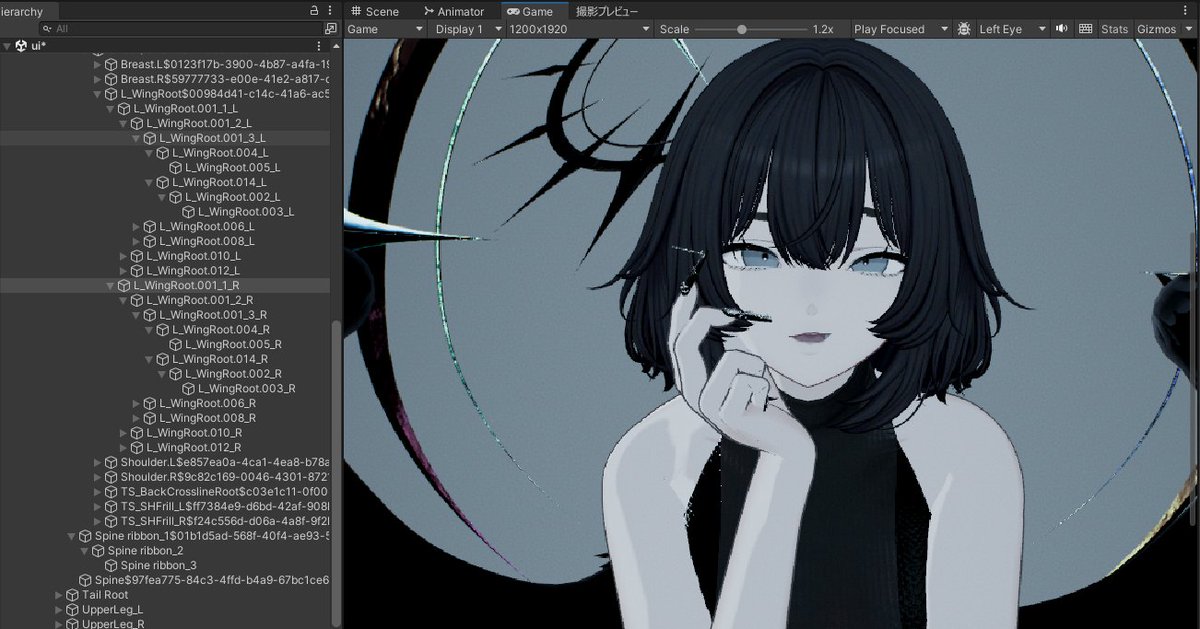Expand Tail Root tree node
The height and width of the screenshot is (629, 1200).
click(58, 595)
